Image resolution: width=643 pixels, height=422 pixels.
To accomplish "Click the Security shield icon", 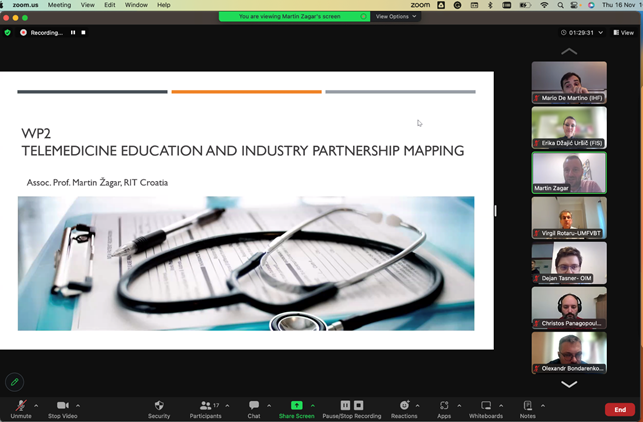I will (x=159, y=406).
